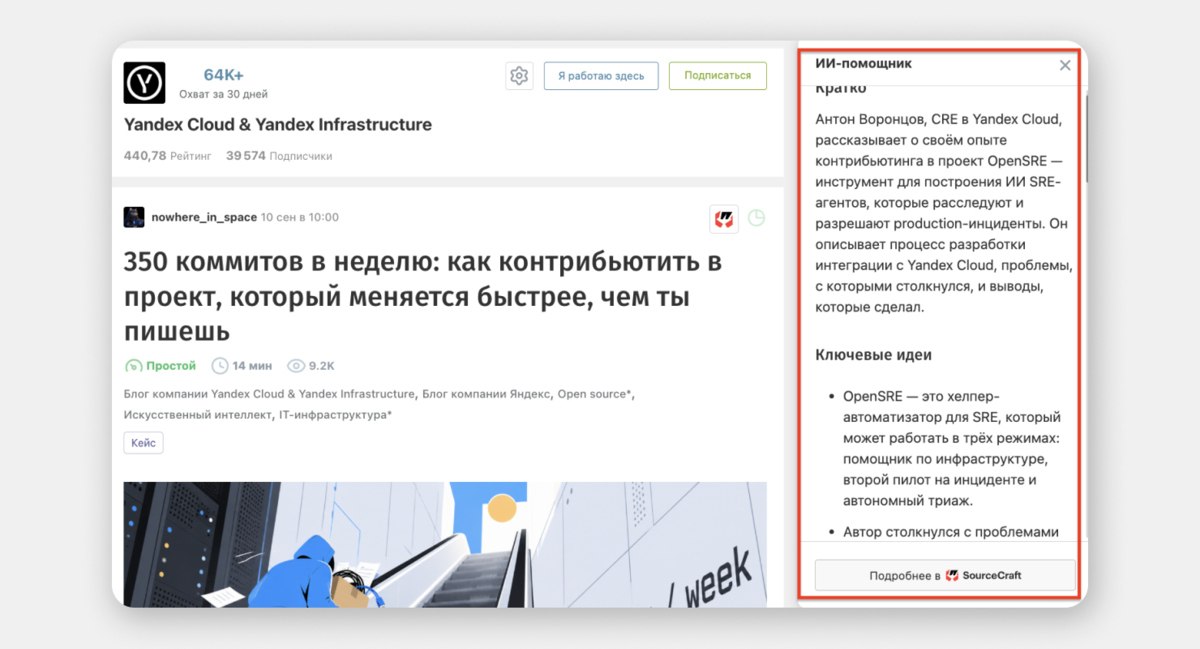Click the 'Я работаю здесь' button
The width and height of the screenshot is (1200, 649).
[601, 76]
